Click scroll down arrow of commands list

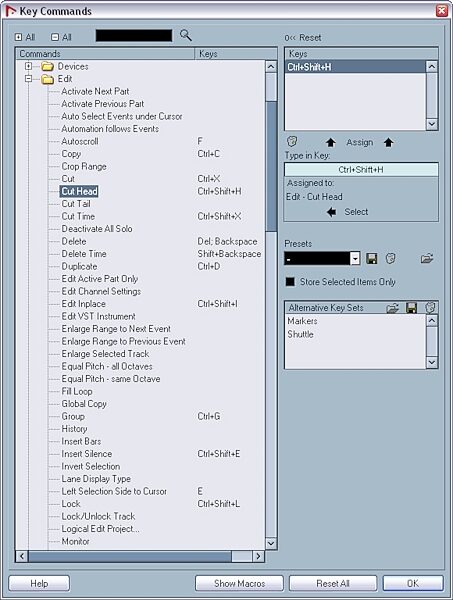[271, 543]
